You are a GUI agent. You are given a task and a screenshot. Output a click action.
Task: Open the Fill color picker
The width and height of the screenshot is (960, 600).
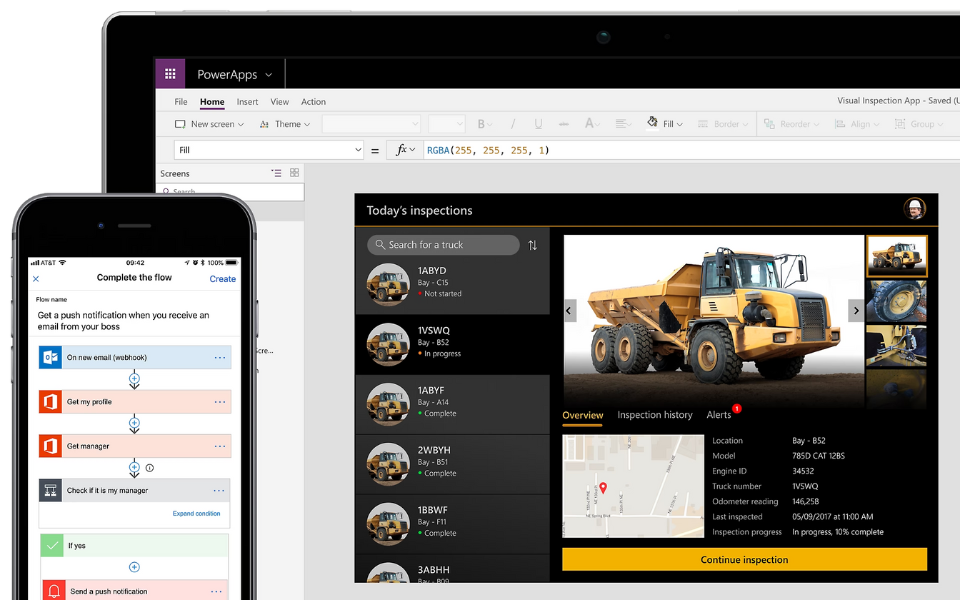tap(664, 123)
